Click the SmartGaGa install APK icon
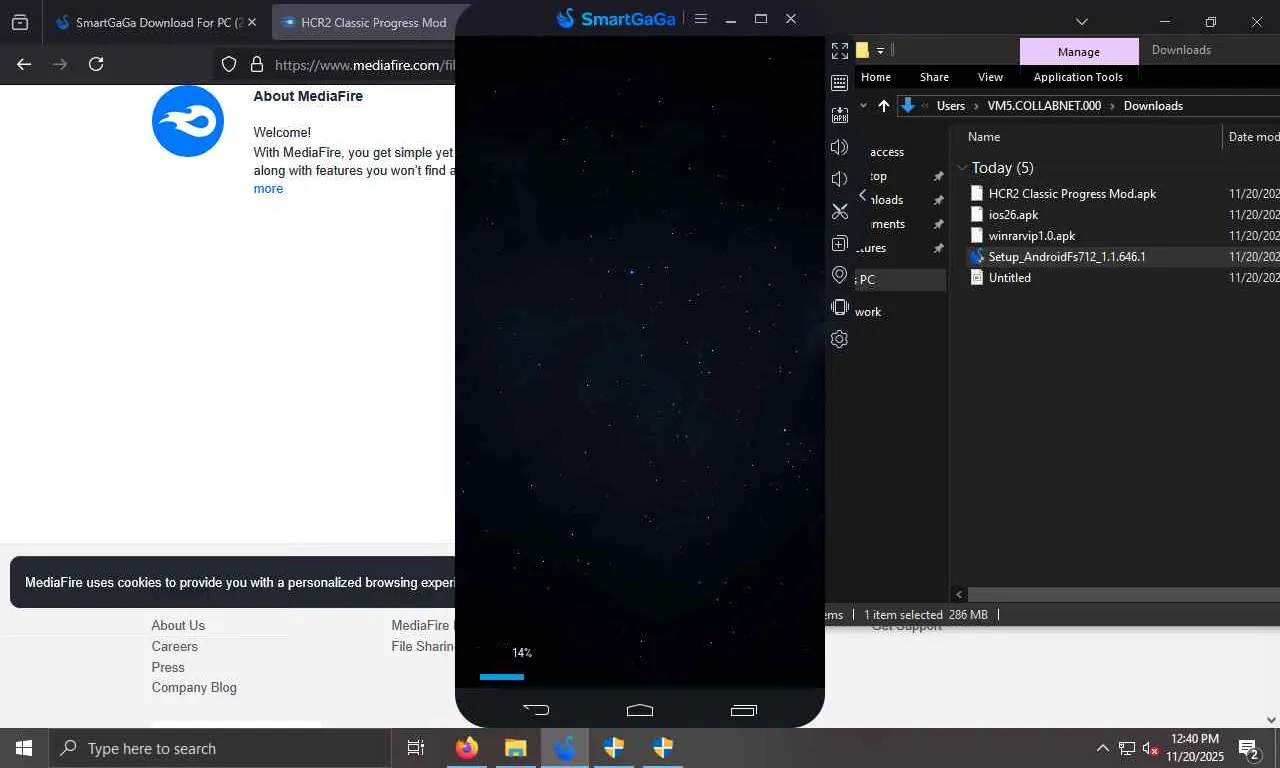The height and width of the screenshot is (768, 1280). click(840, 115)
